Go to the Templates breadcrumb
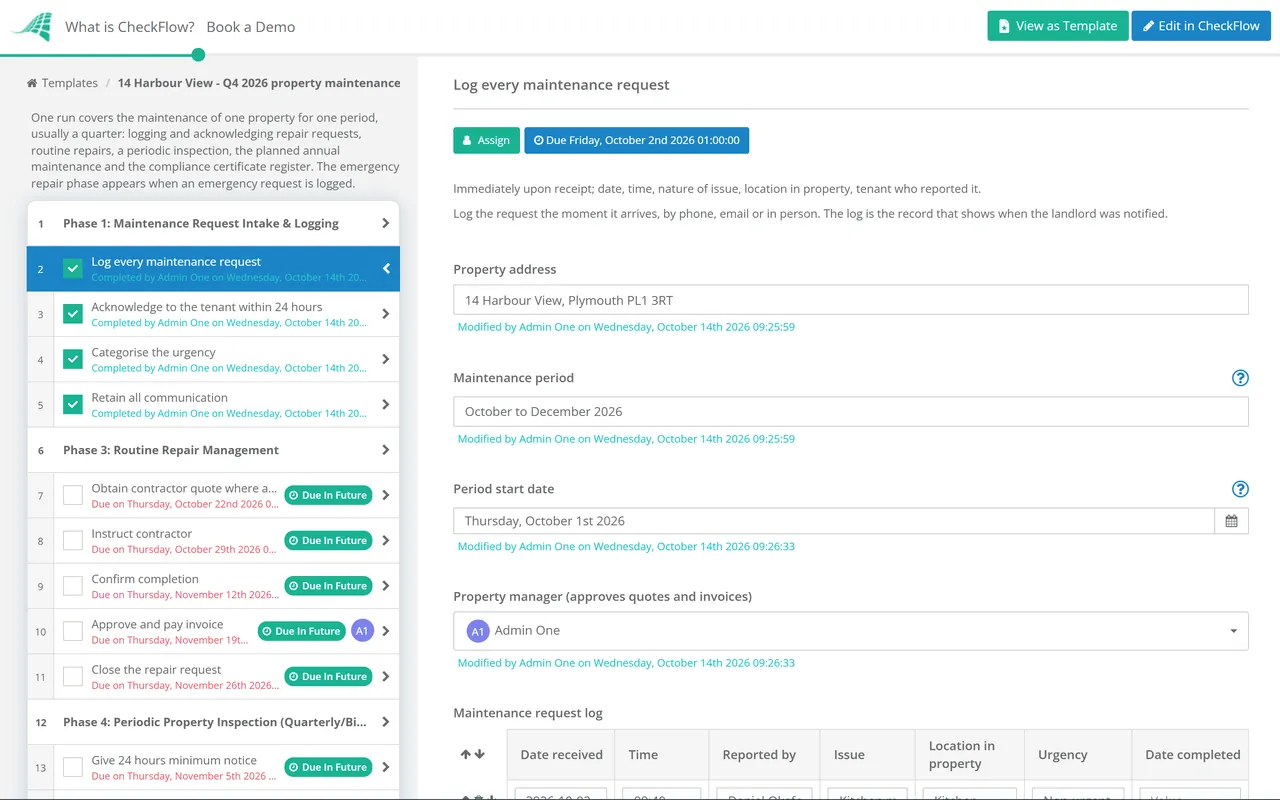Image resolution: width=1280 pixels, height=800 pixels. (x=70, y=84)
